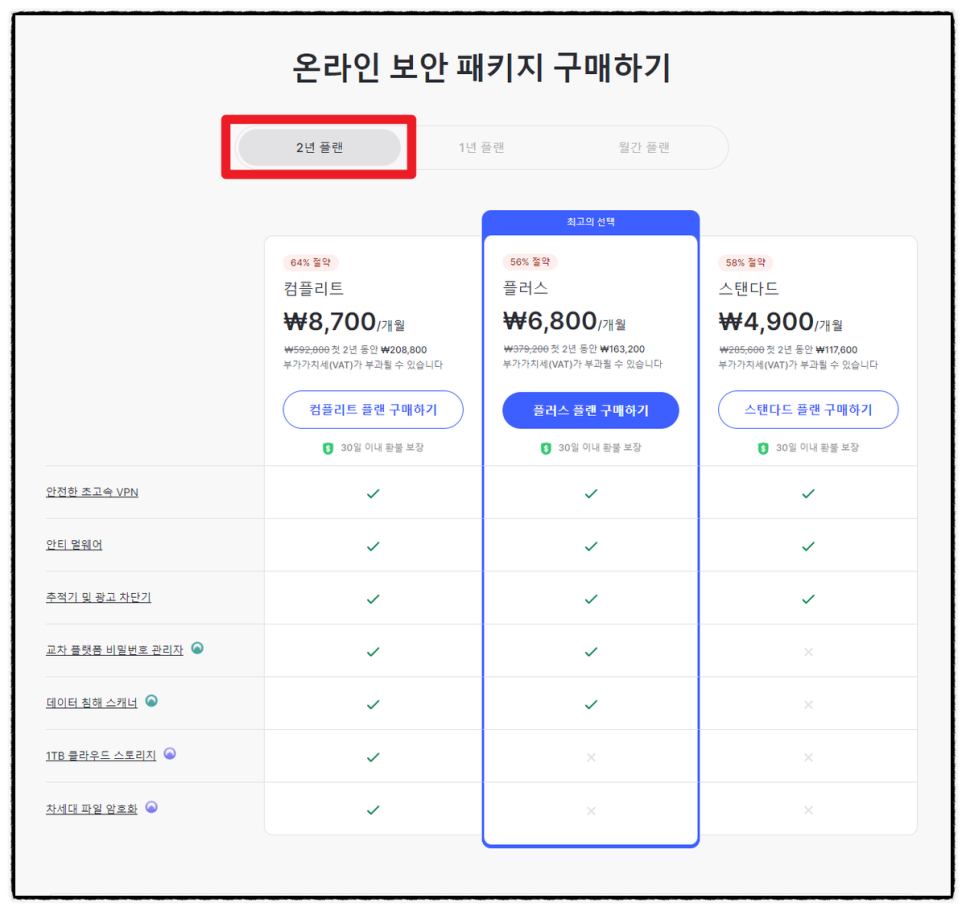Open the 안티 멀웨어 link
This screenshot has height=911, width=966.
point(74,545)
